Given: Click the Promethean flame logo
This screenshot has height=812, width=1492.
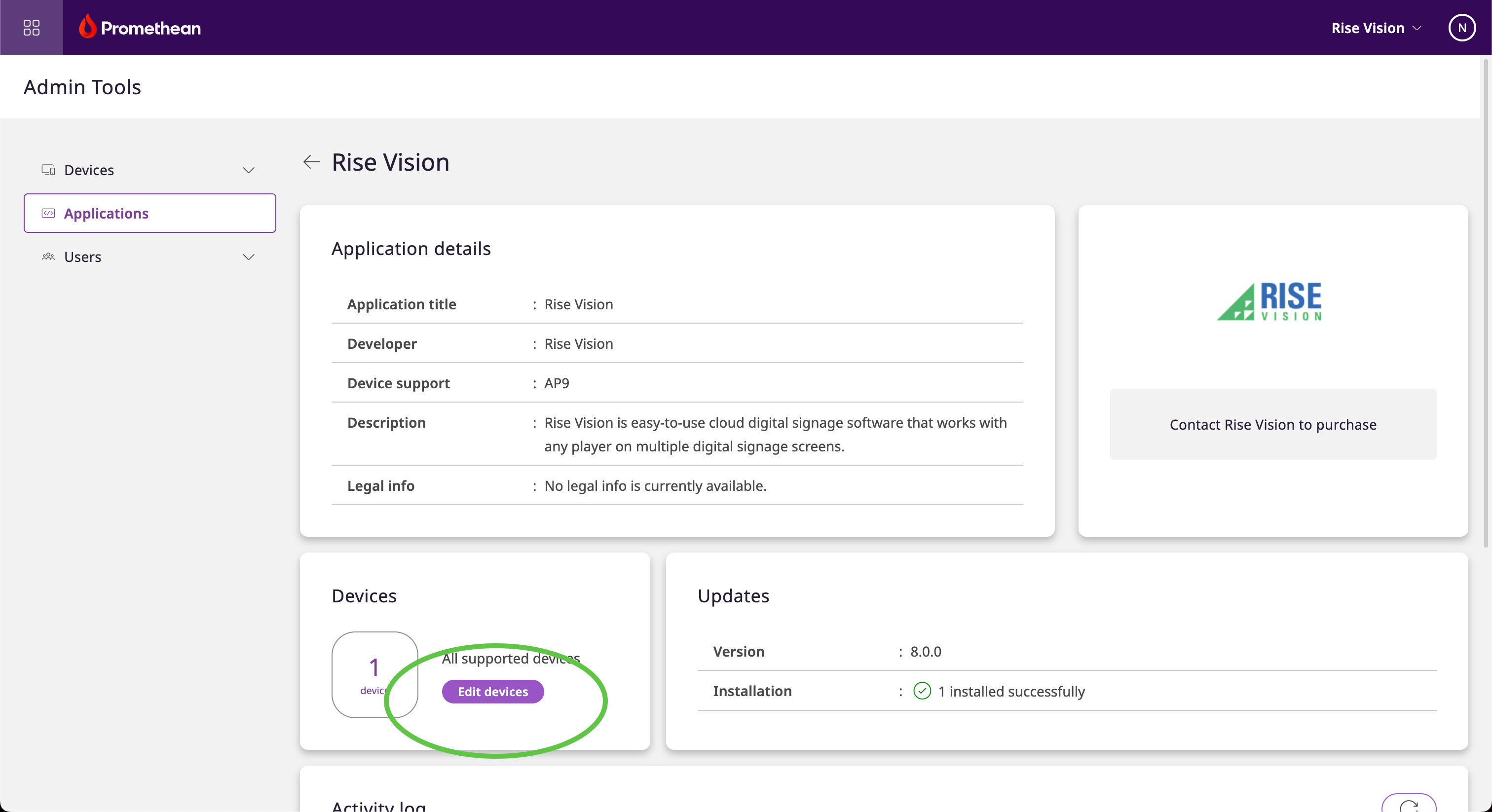Looking at the screenshot, I should (x=87, y=27).
